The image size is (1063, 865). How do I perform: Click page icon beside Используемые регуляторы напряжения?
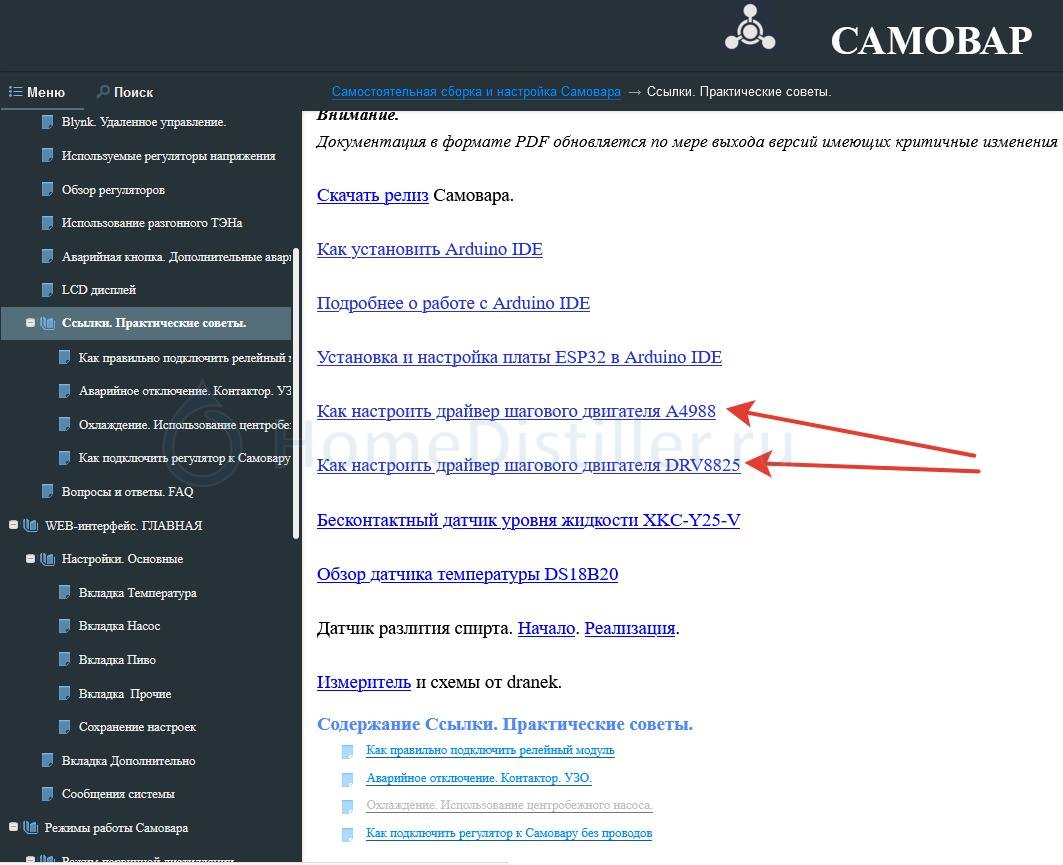click(x=47, y=155)
